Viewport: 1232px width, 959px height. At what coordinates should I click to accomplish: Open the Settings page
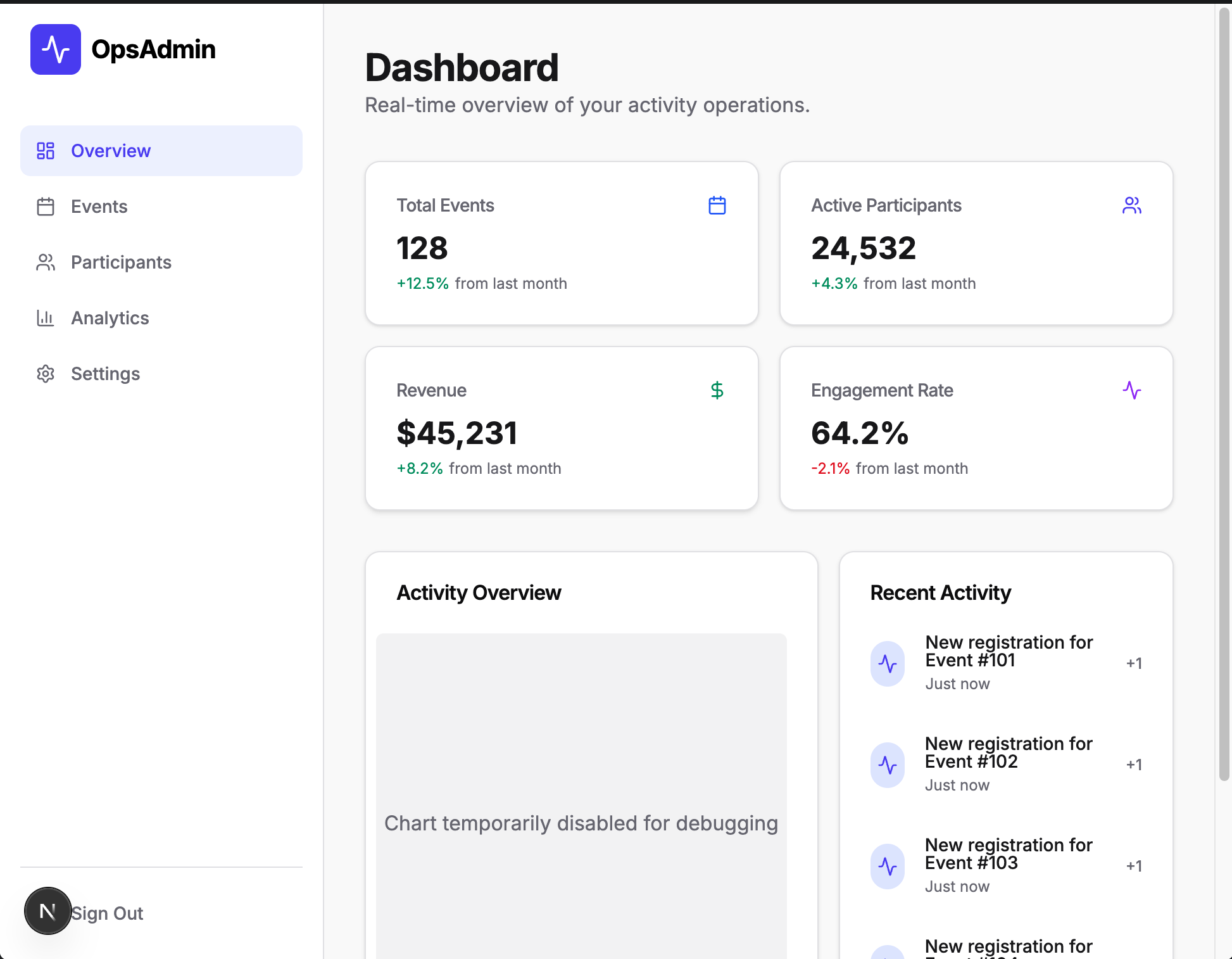(x=105, y=374)
